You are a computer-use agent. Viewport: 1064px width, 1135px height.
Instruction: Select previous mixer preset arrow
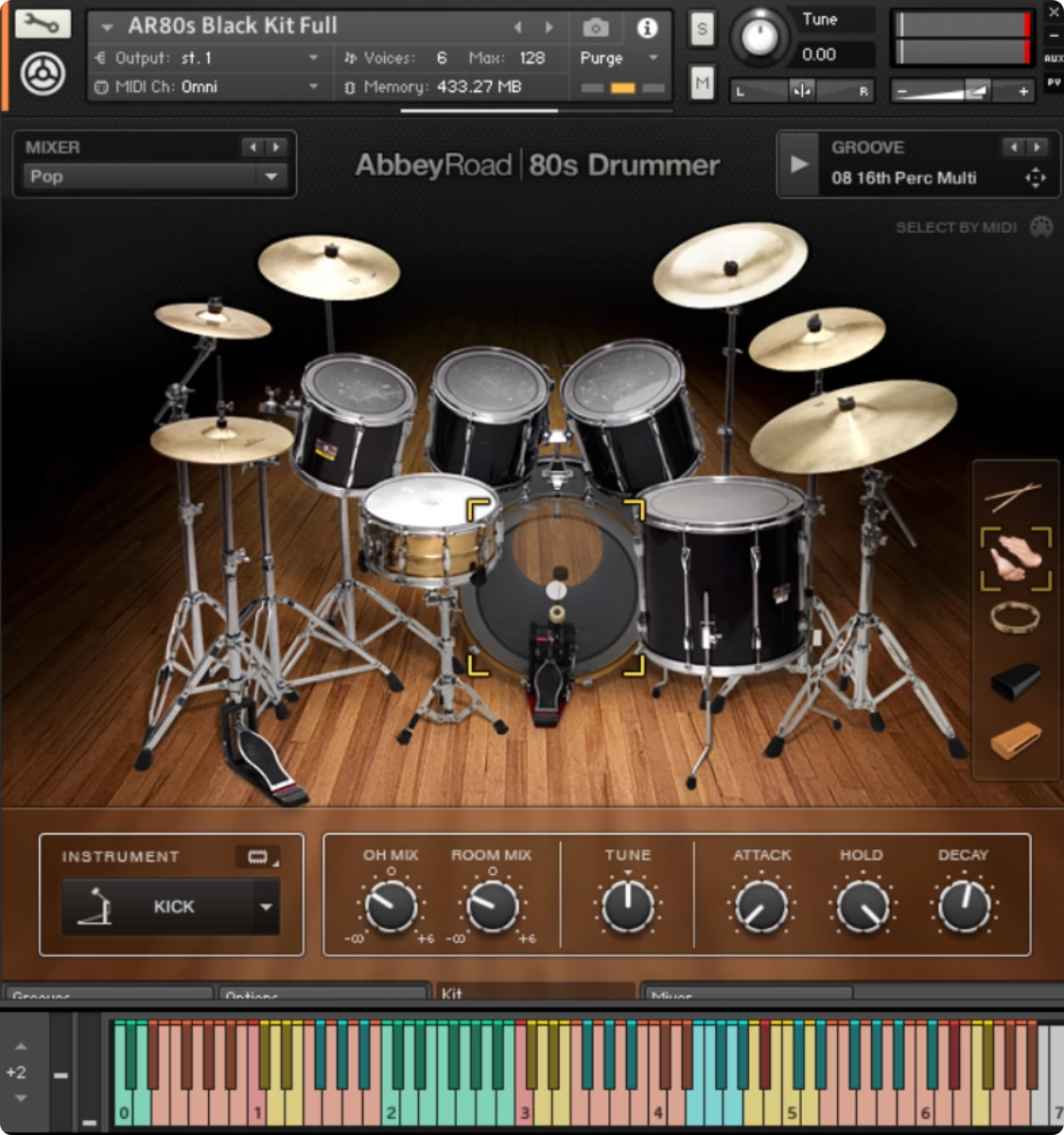pyautogui.click(x=253, y=147)
